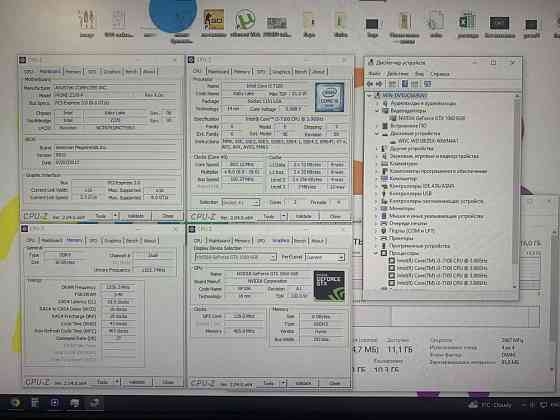Switch to Bench tab in CPU-Z Mainboard window

point(131,72)
